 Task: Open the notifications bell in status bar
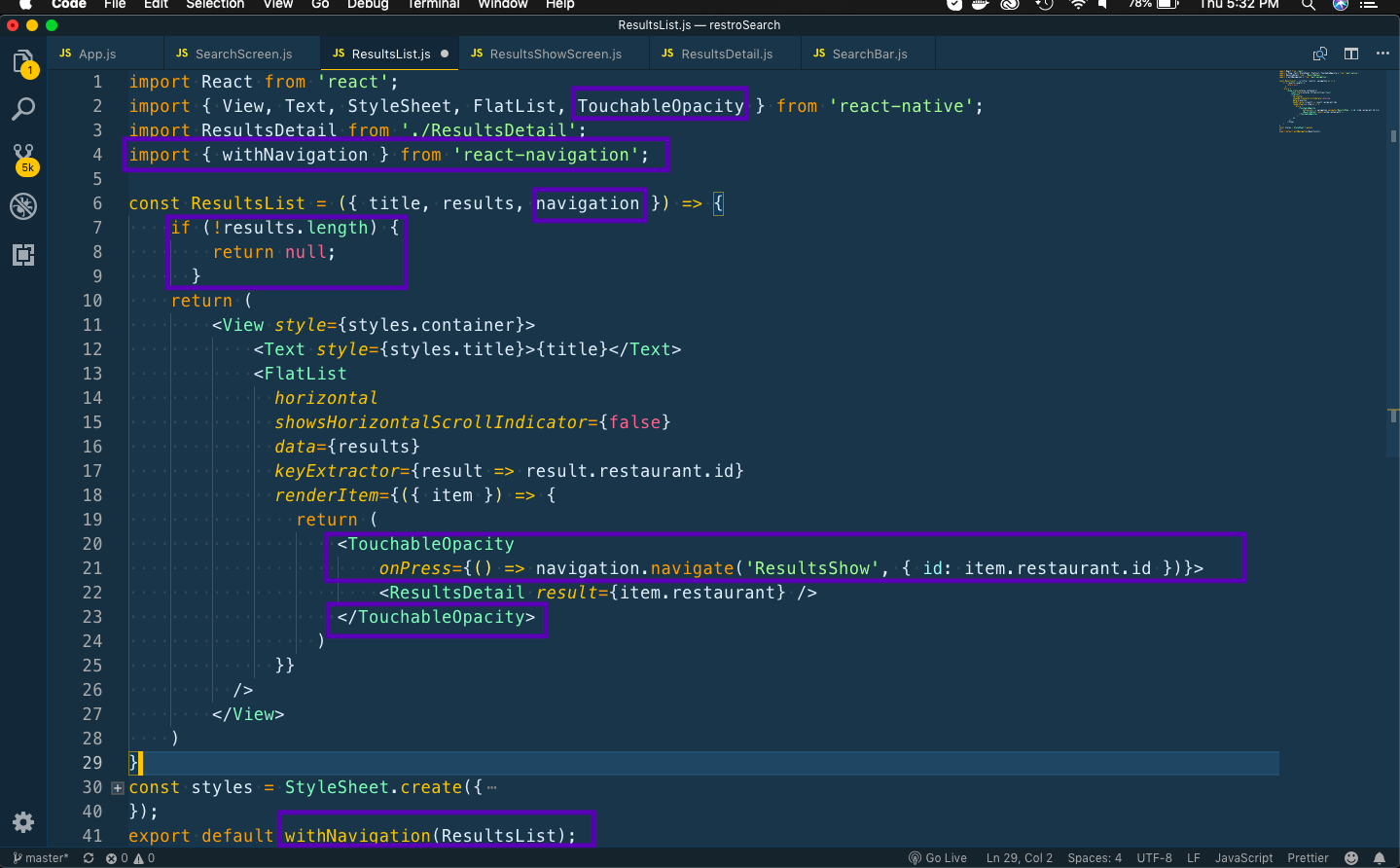pyautogui.click(x=1380, y=858)
